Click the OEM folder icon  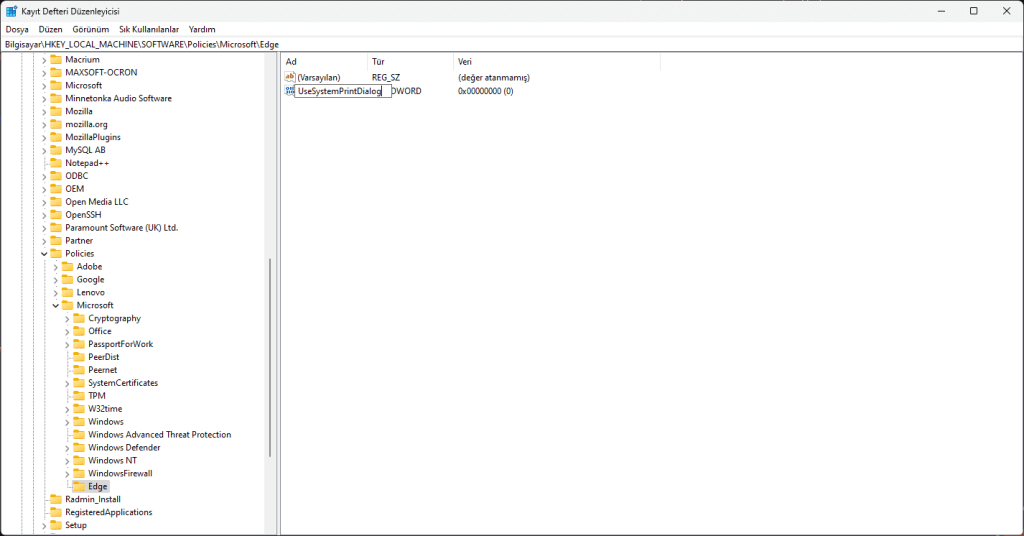coord(56,189)
